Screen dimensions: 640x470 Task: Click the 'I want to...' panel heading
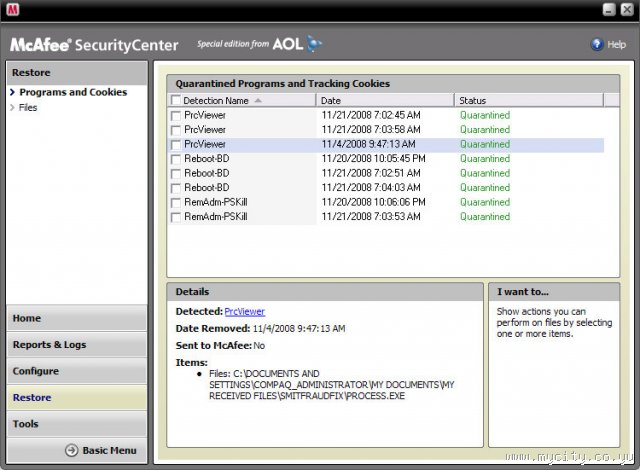(522, 292)
